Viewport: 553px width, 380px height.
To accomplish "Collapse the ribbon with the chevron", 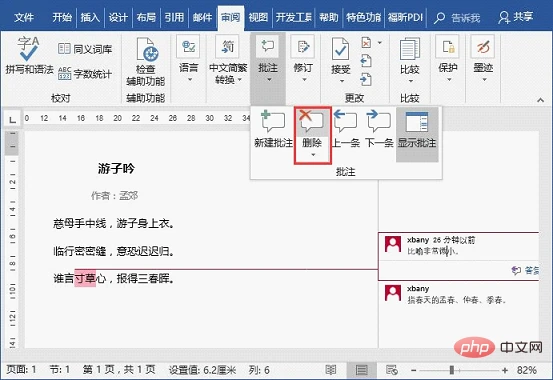I will 540,100.
